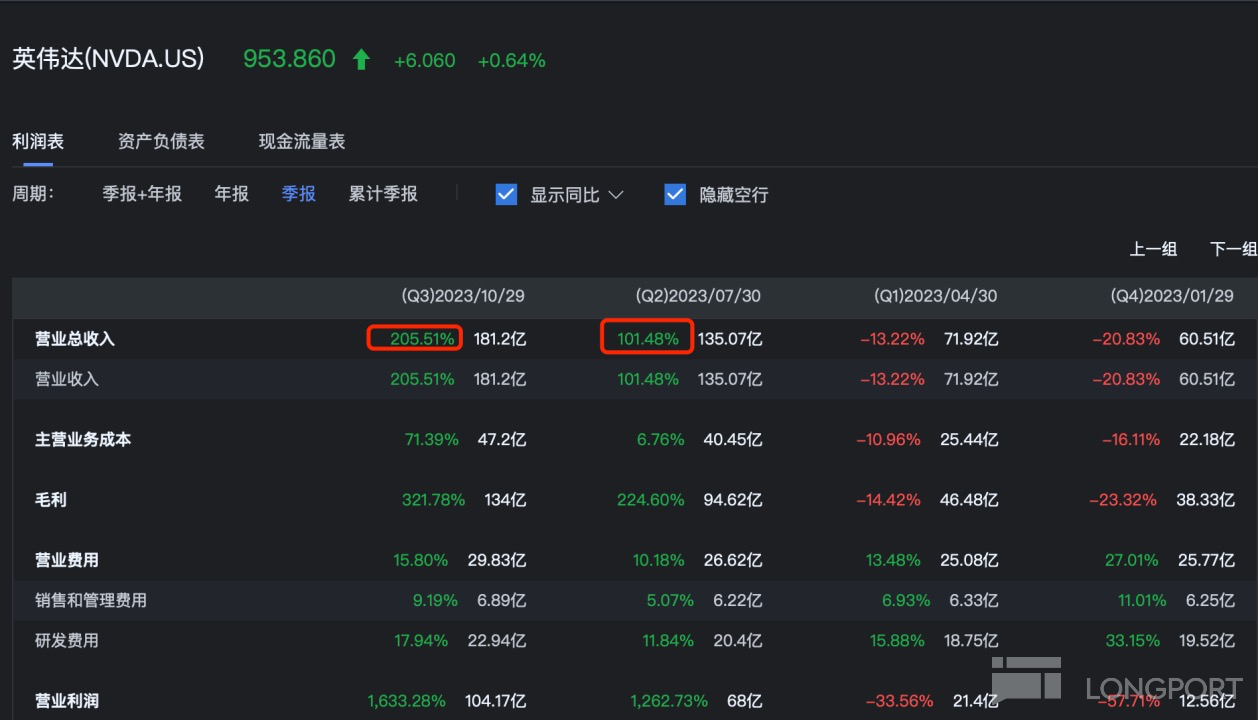Click 销售和管理费用 Q2 growth 5.07%
The image size is (1258, 720).
point(669,600)
